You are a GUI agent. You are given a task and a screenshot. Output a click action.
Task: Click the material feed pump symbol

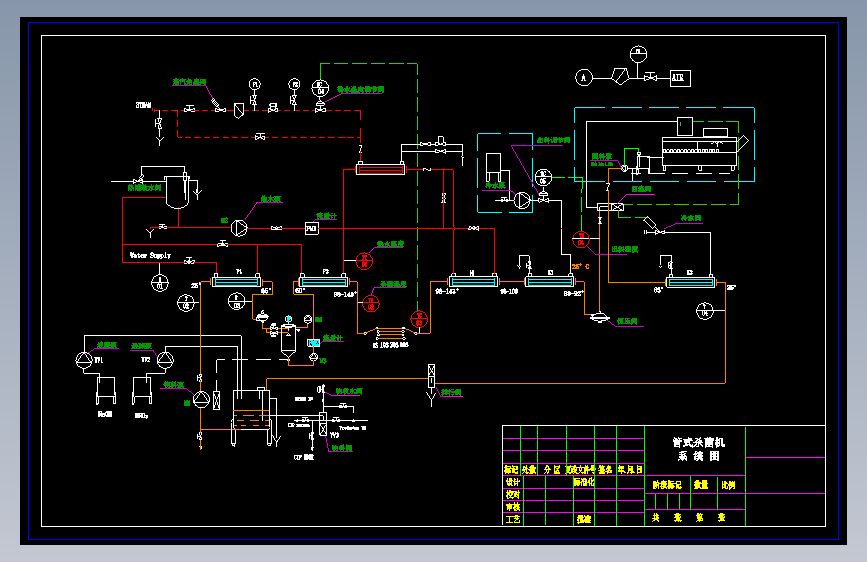tap(201, 399)
